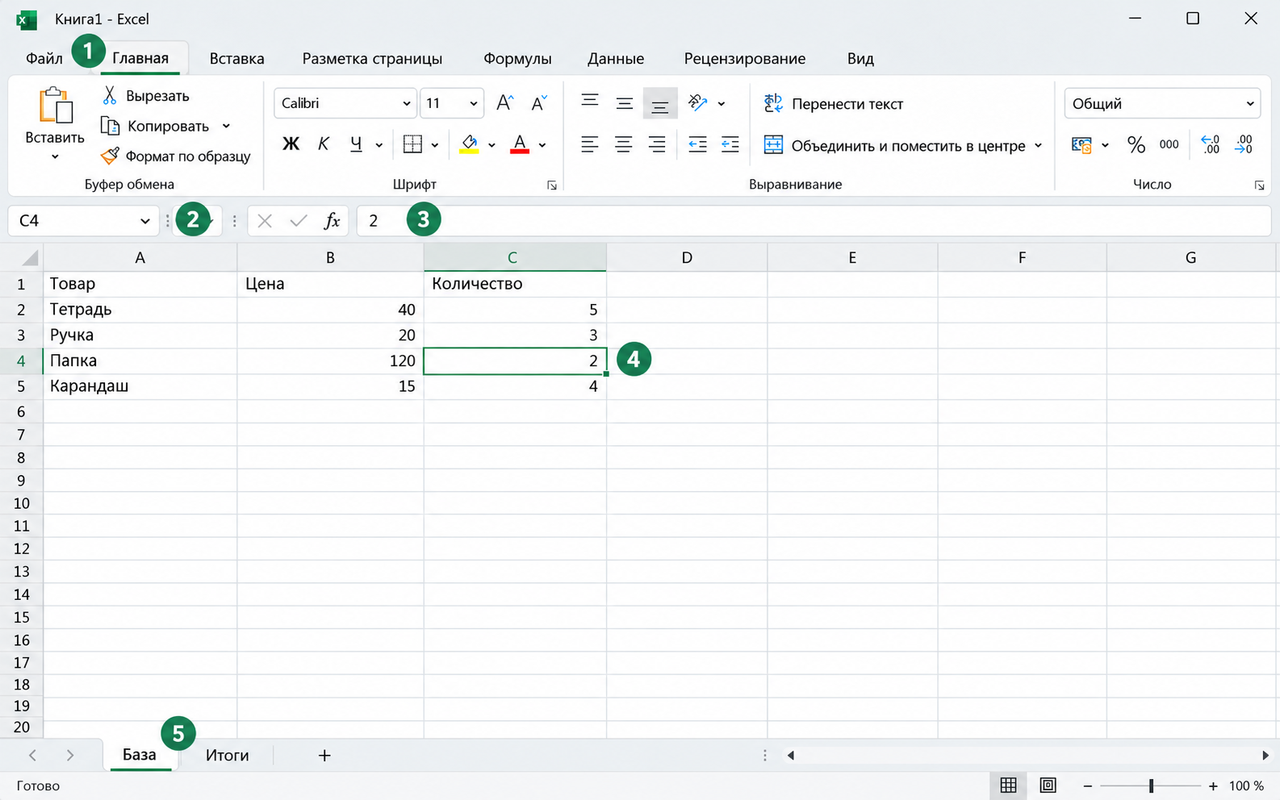1280x800 pixels.
Task: Click the Копировать button
Action: [x=165, y=126]
